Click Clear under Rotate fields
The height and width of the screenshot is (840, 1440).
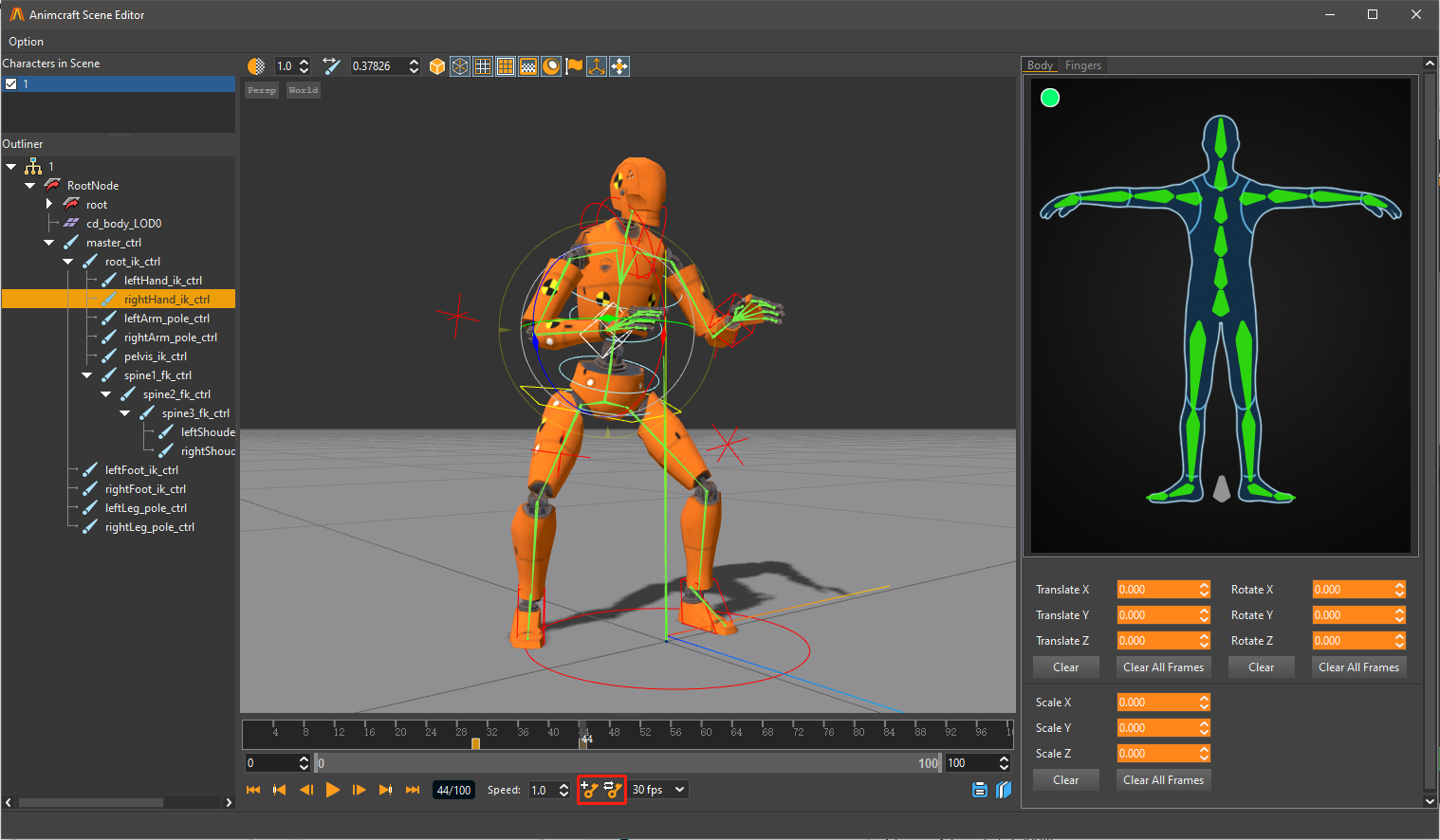click(1261, 667)
